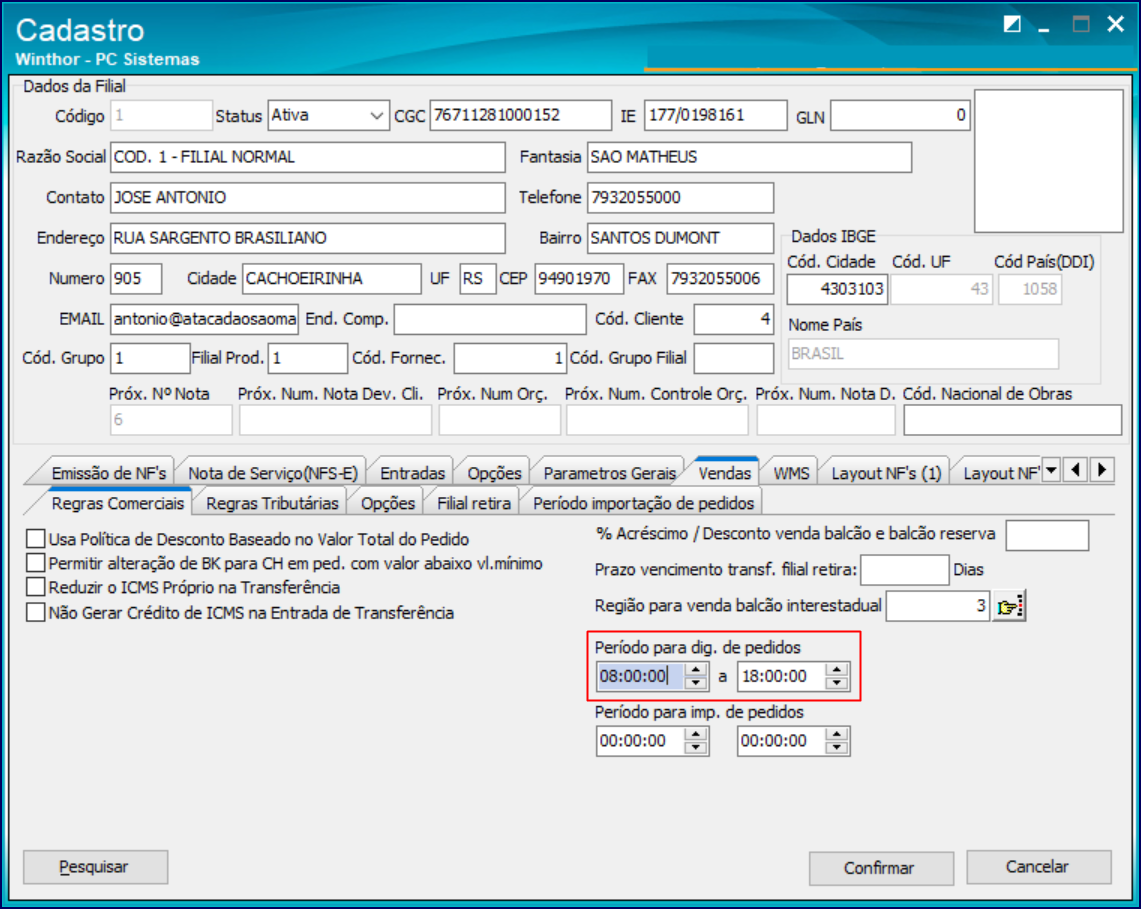
Task: Check Permitir alteração de BK para CH
Action: pyautogui.click(x=36, y=563)
